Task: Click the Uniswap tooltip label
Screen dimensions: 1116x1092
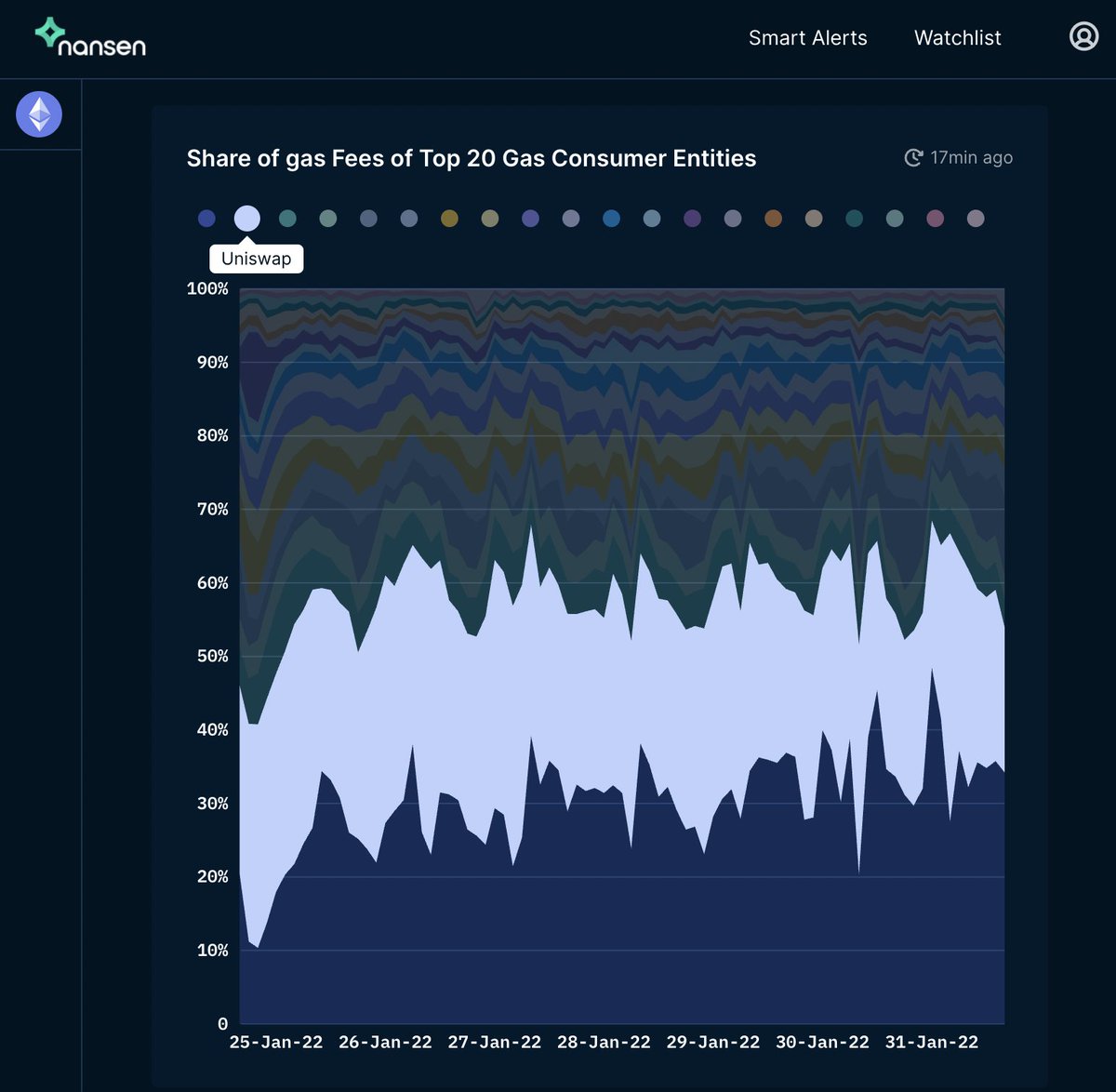Action: pyautogui.click(x=257, y=259)
